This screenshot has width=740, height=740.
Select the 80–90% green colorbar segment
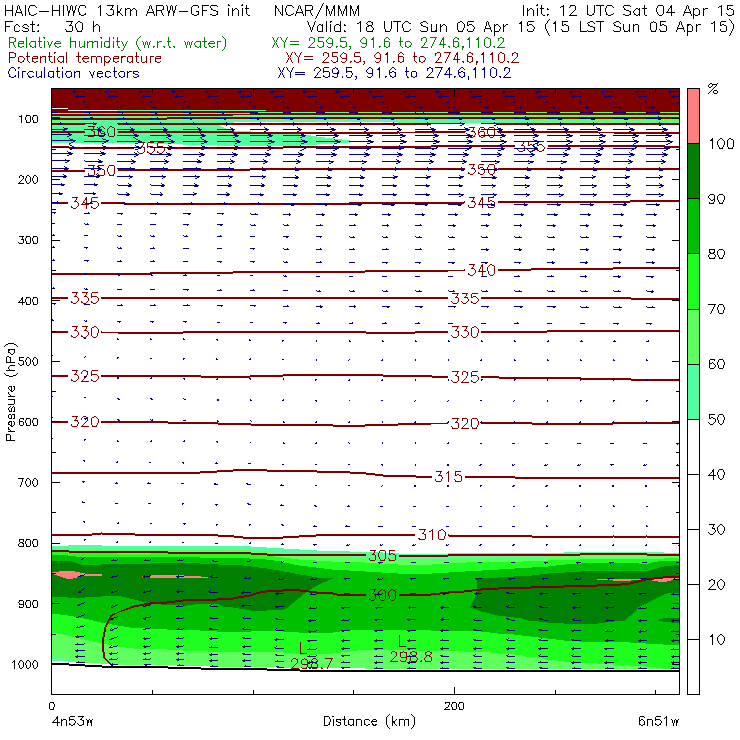coord(693,226)
